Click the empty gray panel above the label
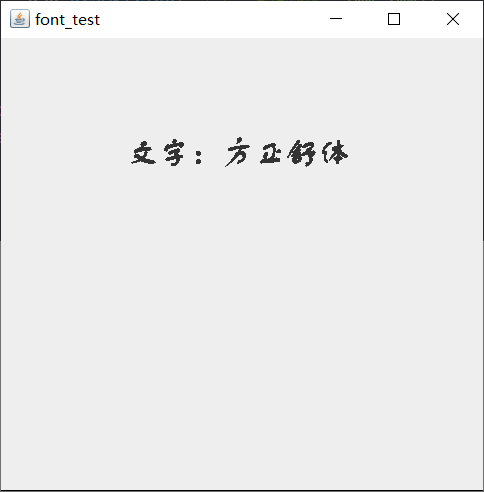484x492 pixels. [242, 87]
